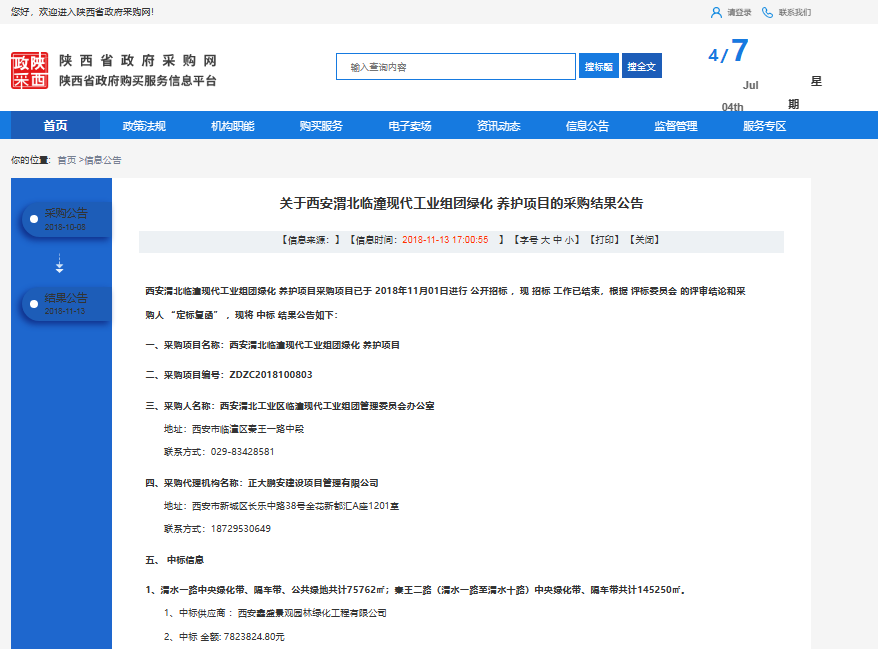
Task: Click the contact us phone icon
Action: pos(767,13)
